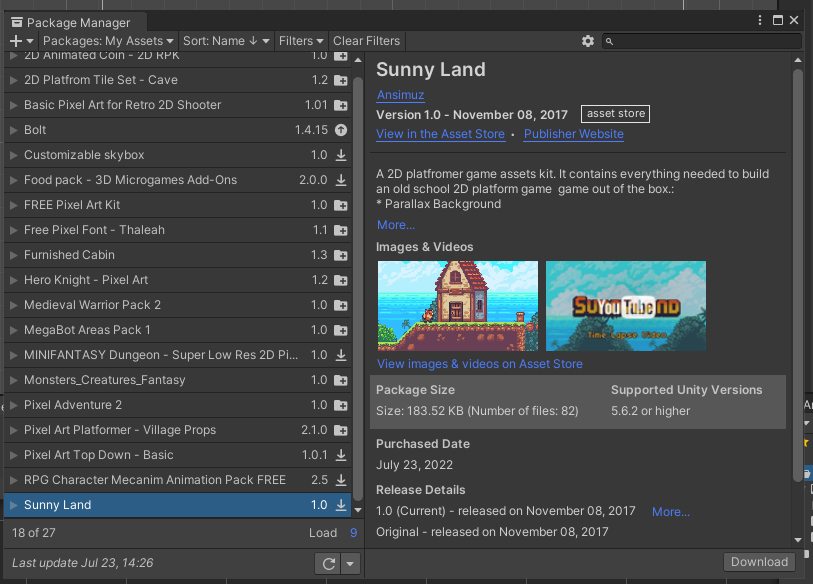The height and width of the screenshot is (584, 813).
Task: Click import icon for Monsters_Creatures_Fantasy
Action: coord(341,380)
